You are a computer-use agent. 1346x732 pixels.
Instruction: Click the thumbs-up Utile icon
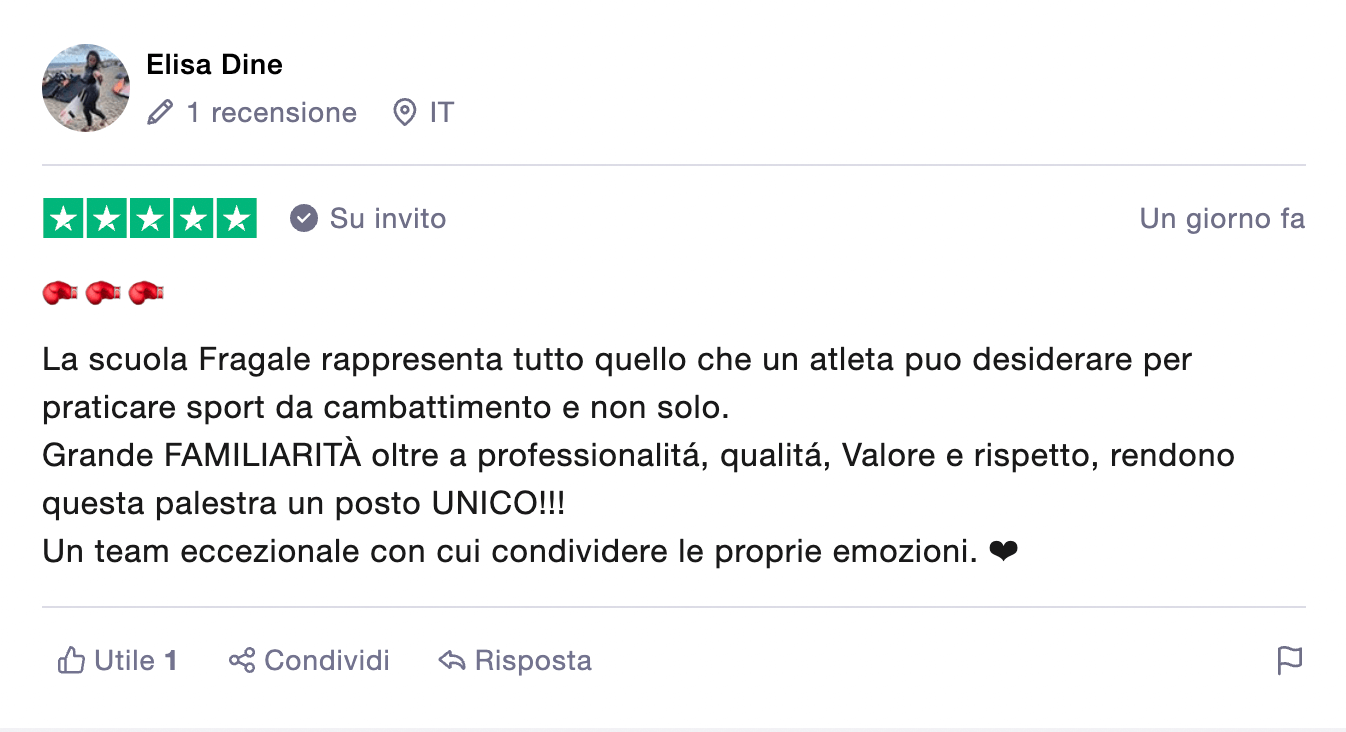tap(71, 660)
